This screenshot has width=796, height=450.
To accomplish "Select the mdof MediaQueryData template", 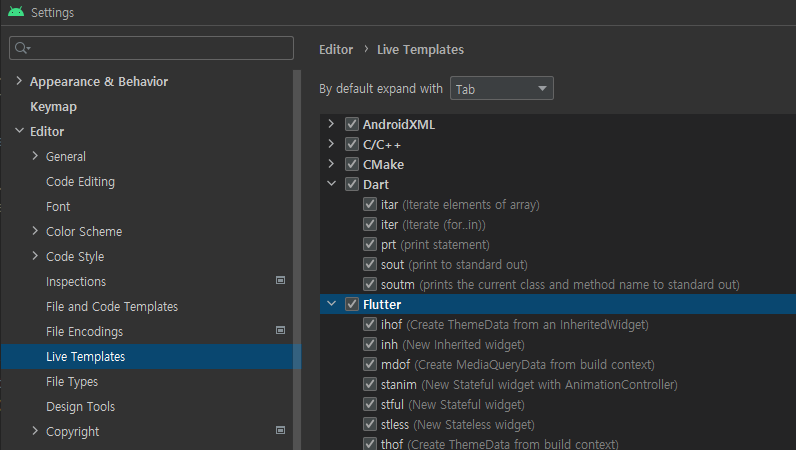I will (518, 364).
